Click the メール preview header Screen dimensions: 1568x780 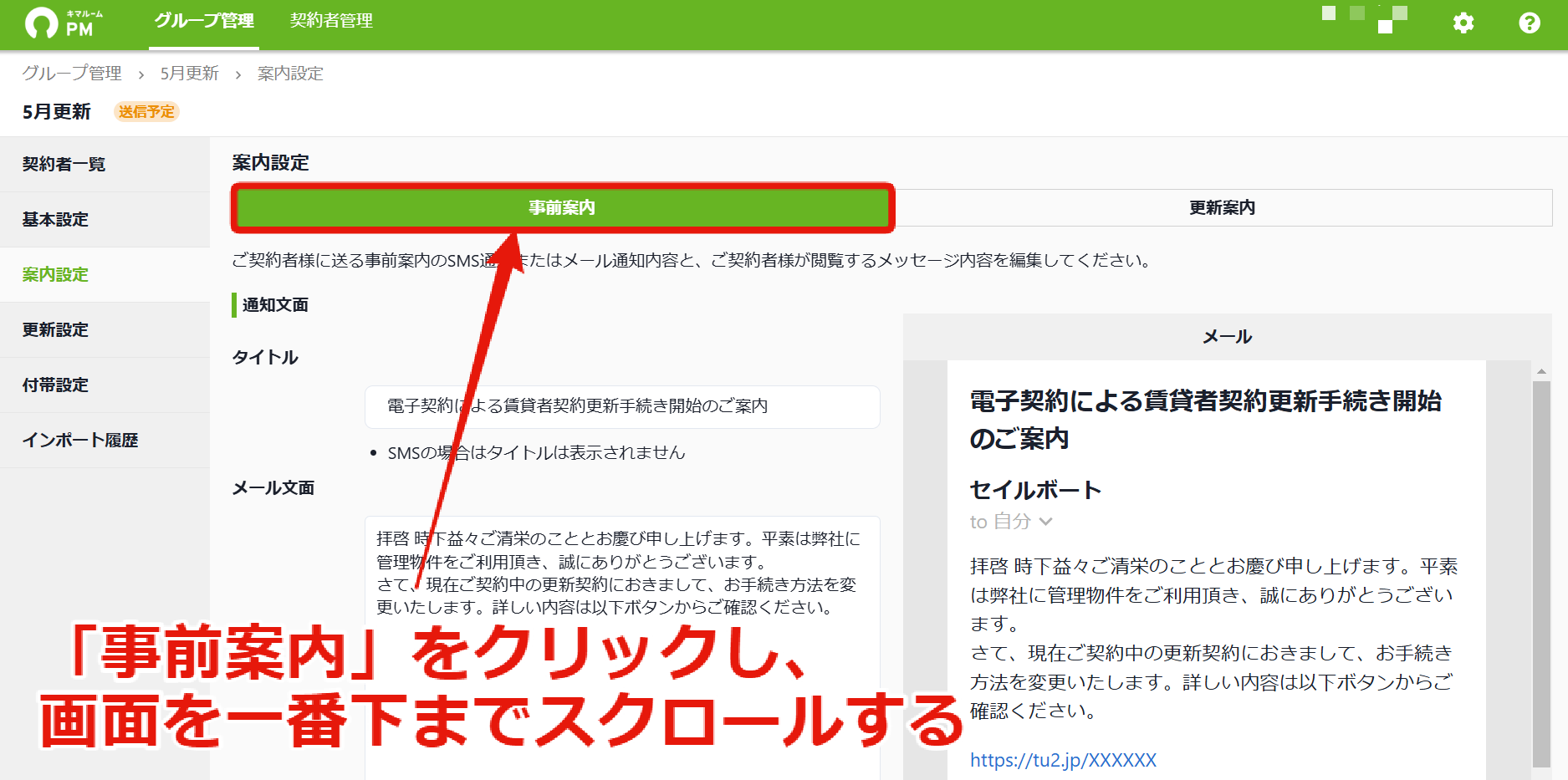pyautogui.click(x=1227, y=337)
